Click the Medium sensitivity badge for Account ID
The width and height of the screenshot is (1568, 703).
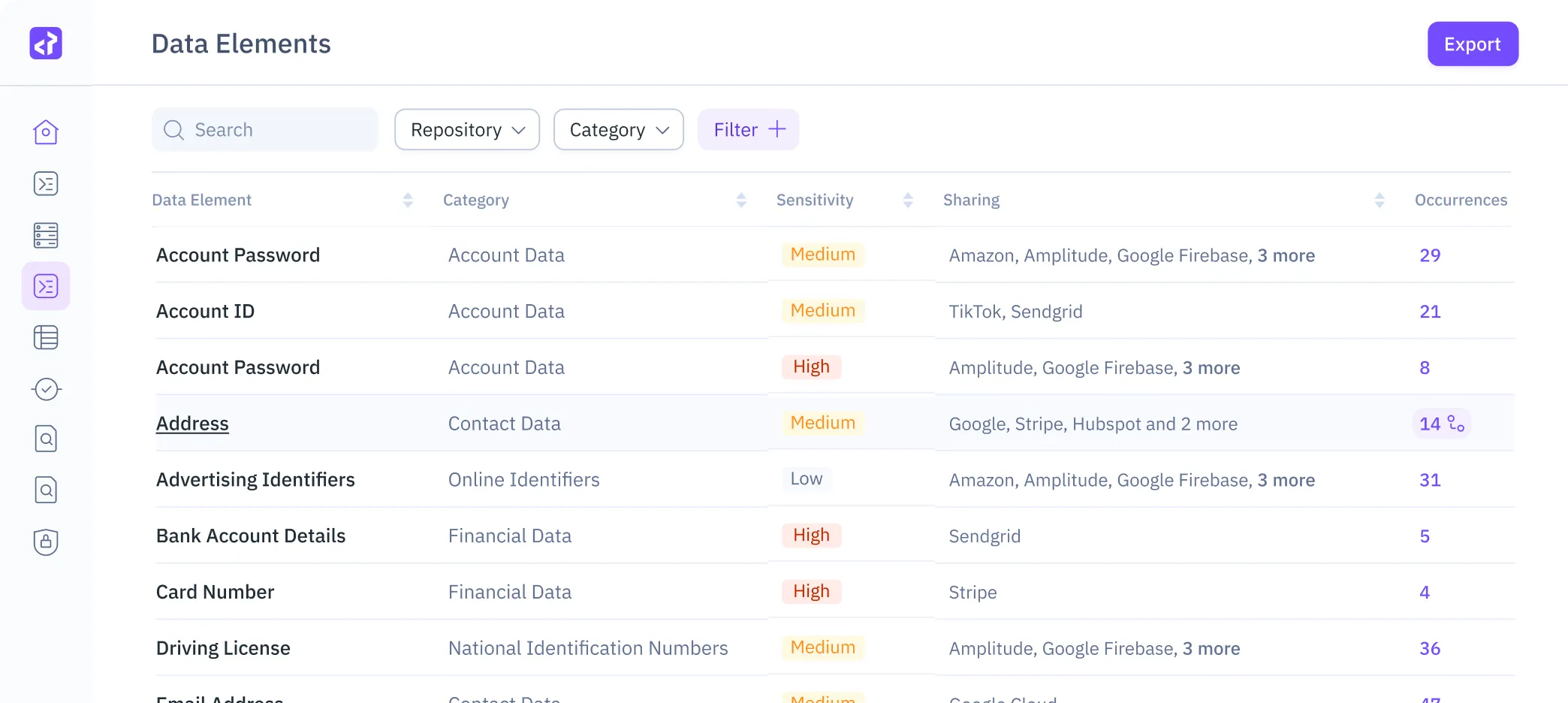[822, 310]
